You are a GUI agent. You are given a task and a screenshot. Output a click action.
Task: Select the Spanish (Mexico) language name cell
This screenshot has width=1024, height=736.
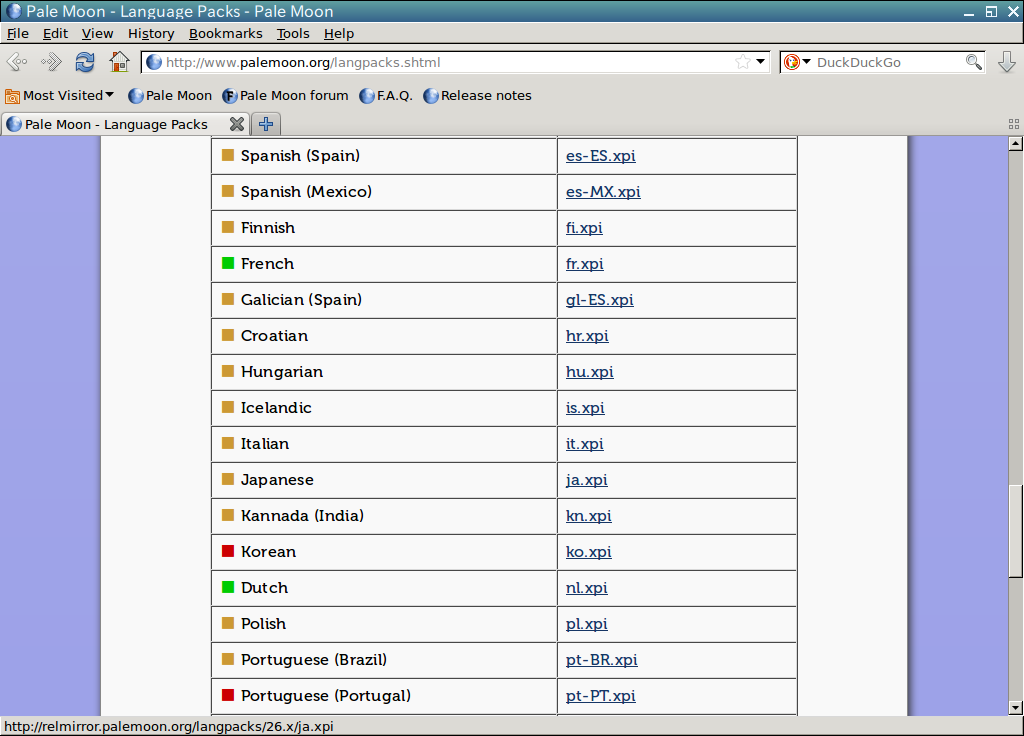(384, 192)
